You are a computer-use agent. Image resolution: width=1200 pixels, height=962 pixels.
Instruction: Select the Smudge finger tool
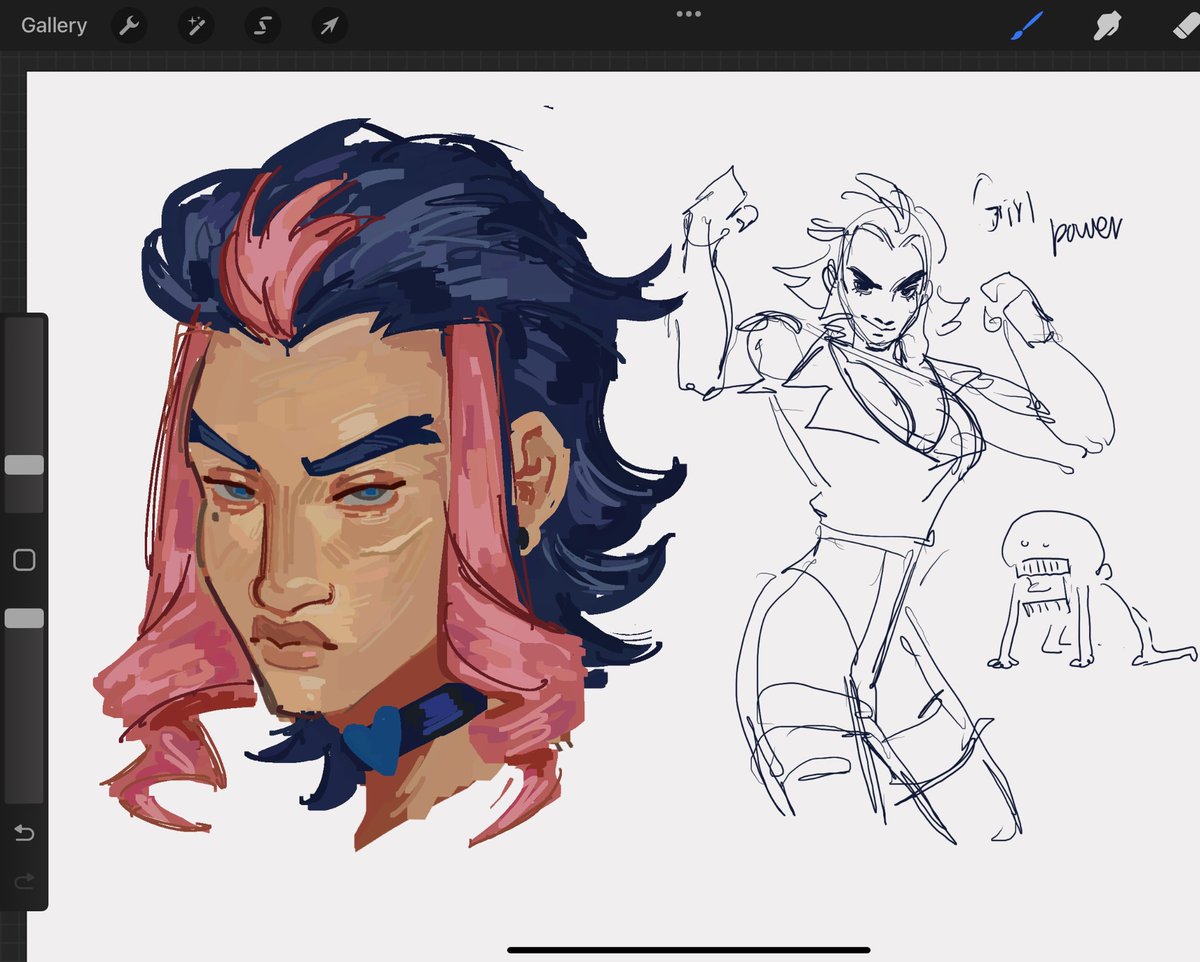point(1107,26)
